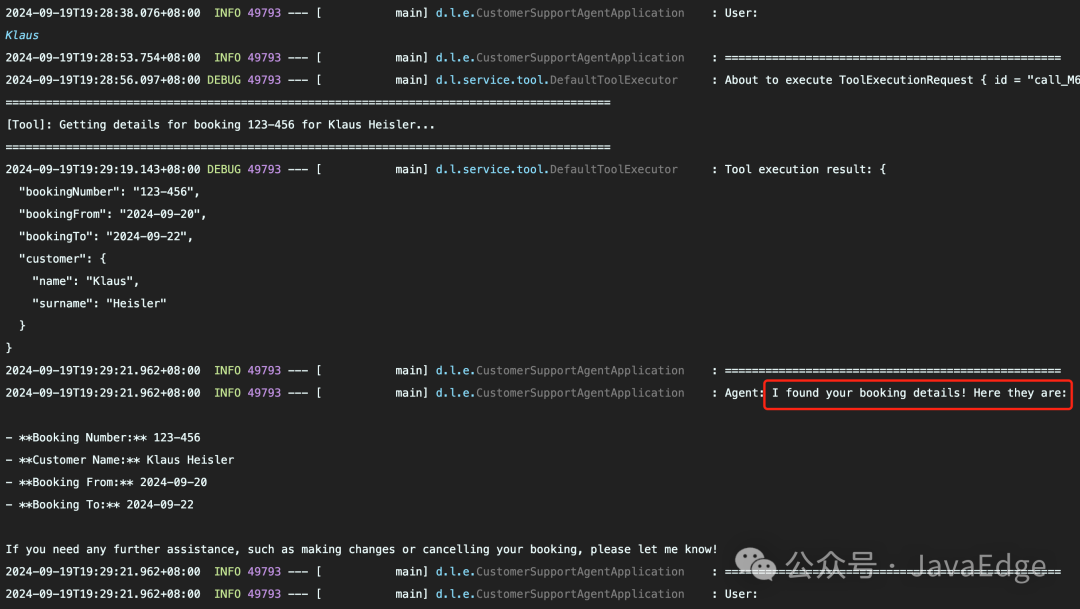This screenshot has height=609, width=1080.
Task: Click the "Tool execution result: {" message
Action: [x=804, y=169]
